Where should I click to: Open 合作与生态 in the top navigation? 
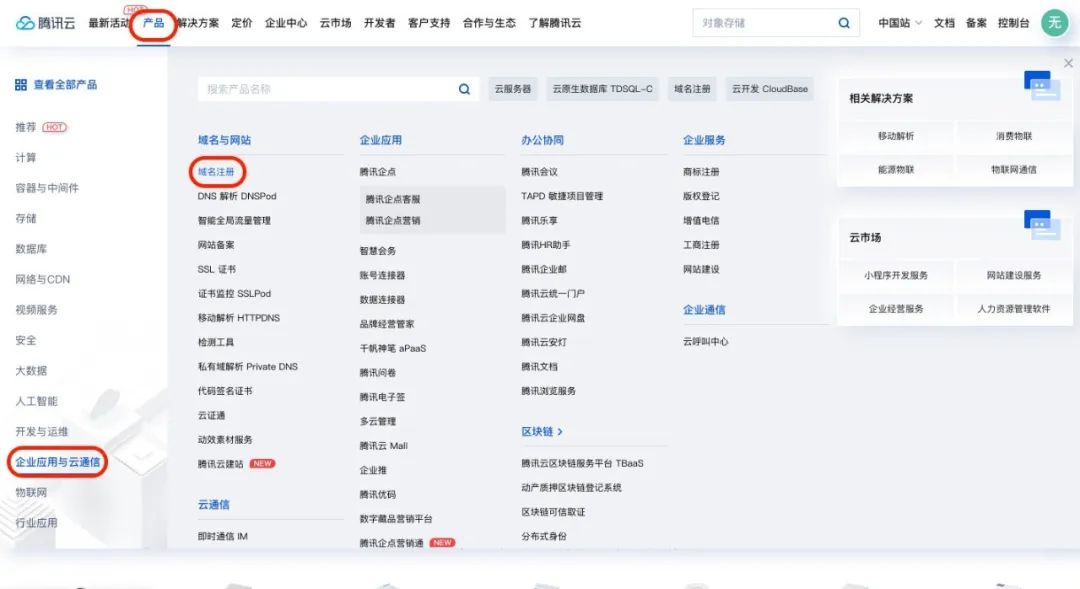[489, 23]
